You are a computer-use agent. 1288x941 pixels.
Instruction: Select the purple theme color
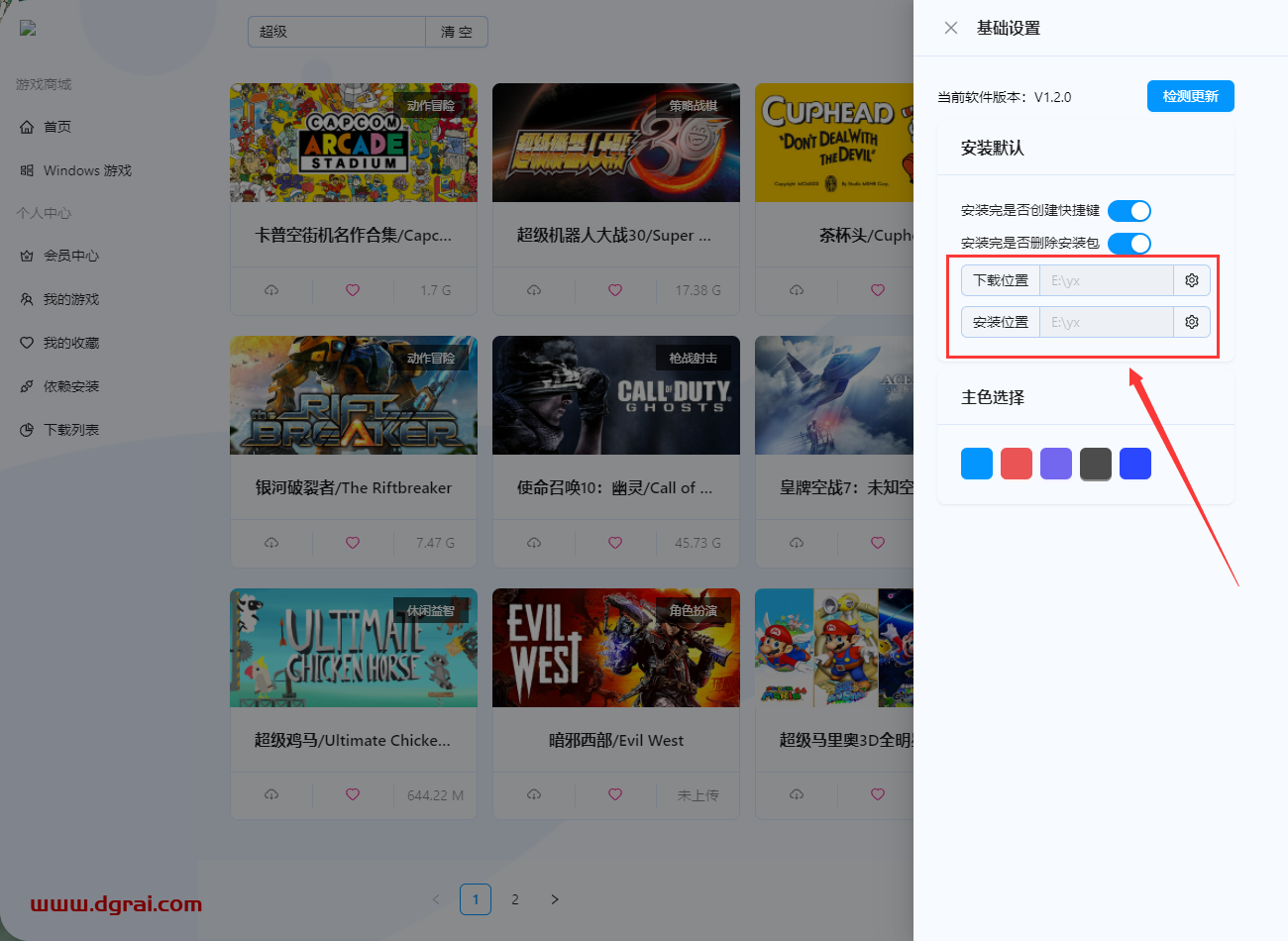click(1056, 464)
